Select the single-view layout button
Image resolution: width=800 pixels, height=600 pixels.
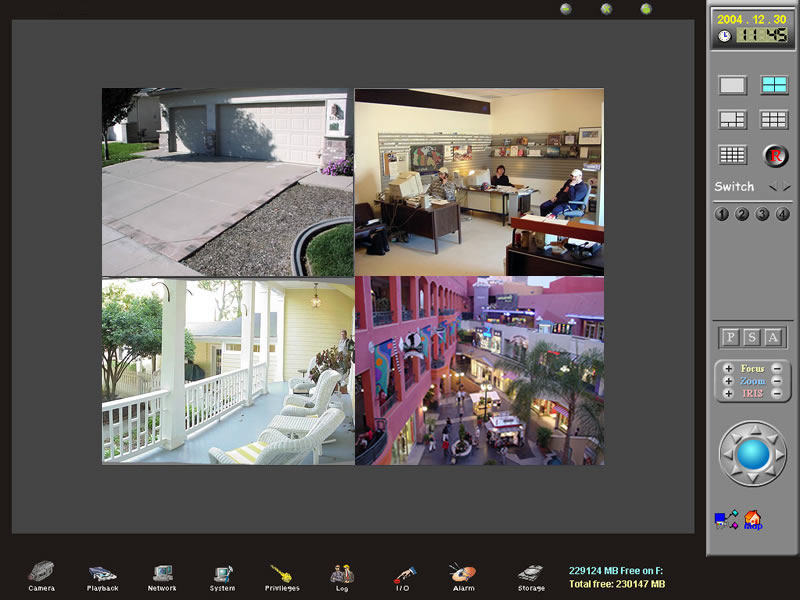pos(733,86)
